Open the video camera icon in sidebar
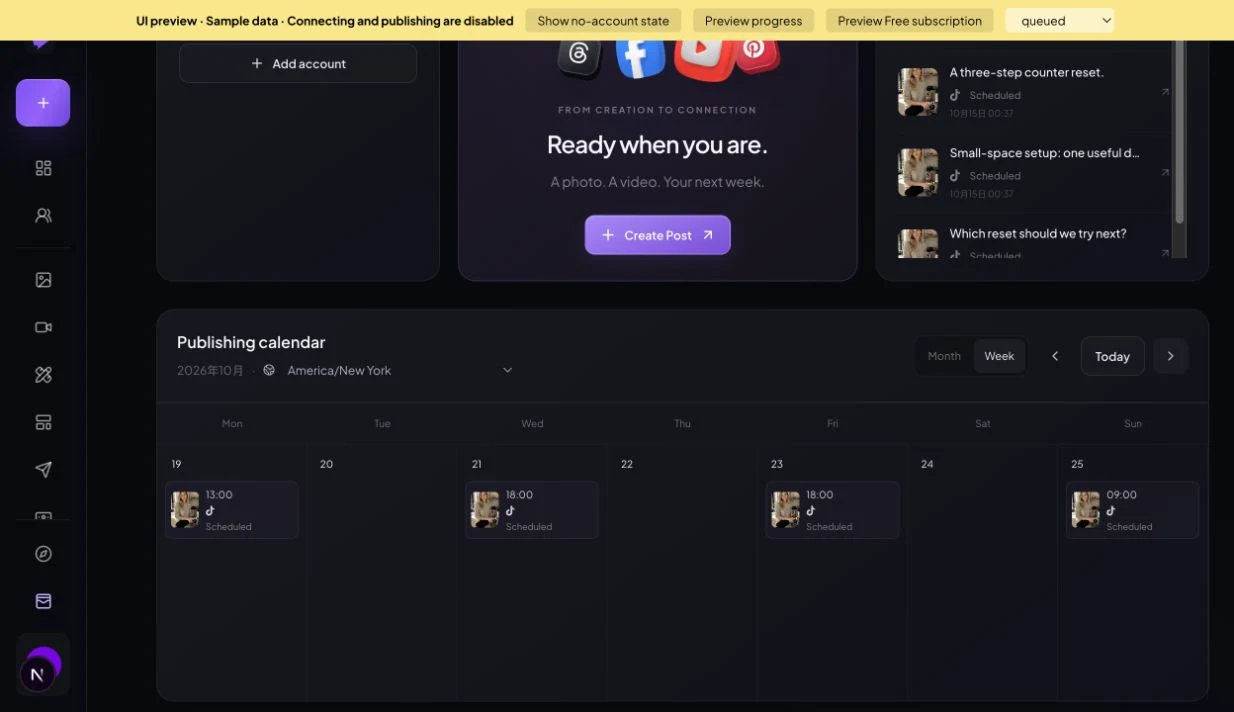Screen dimensions: 1234x712 [x=43, y=327]
